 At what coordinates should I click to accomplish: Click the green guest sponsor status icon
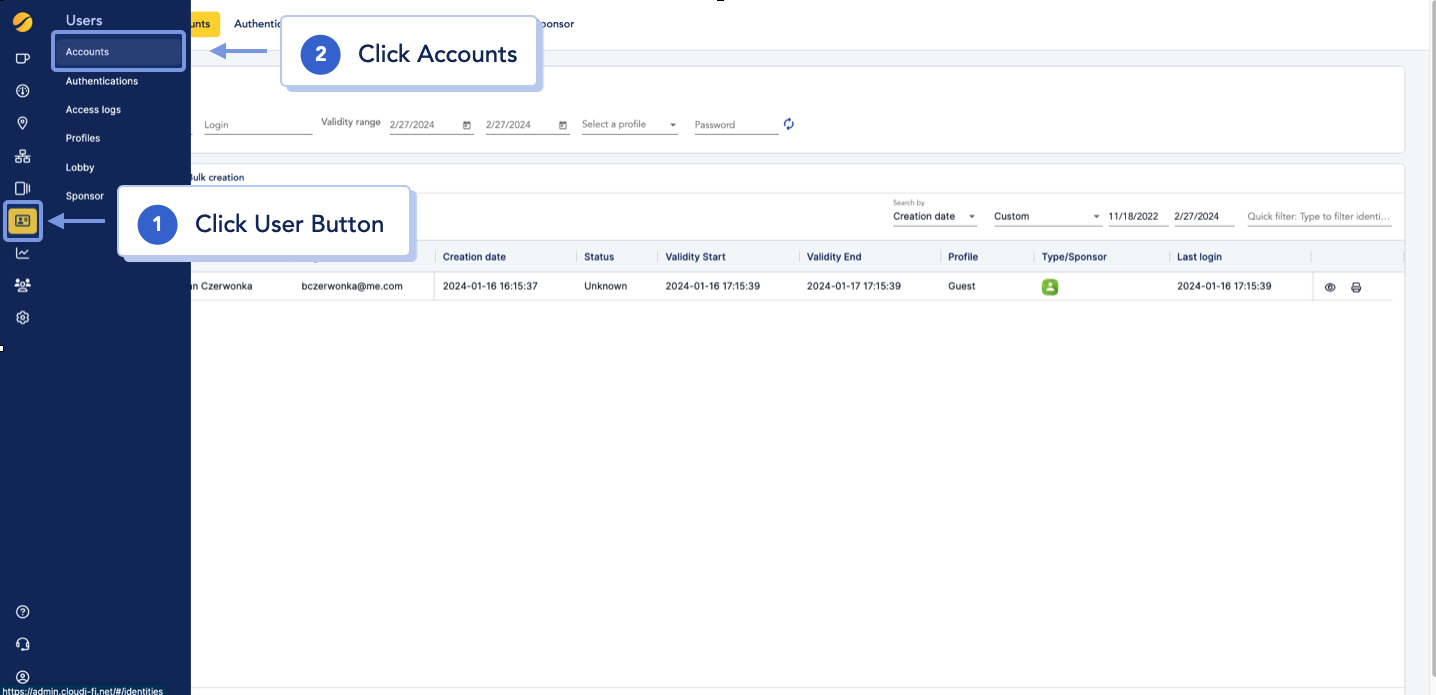click(1049, 287)
